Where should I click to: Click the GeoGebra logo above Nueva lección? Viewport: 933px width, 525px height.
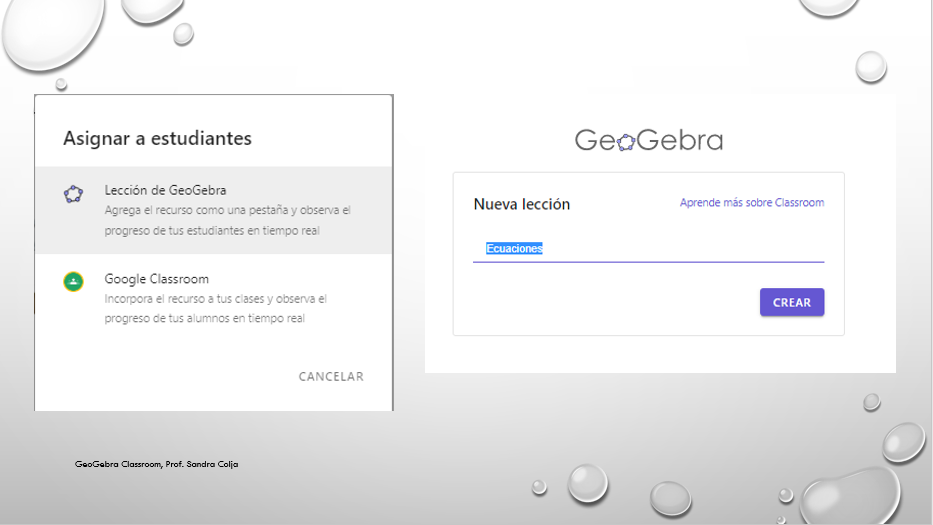point(649,140)
